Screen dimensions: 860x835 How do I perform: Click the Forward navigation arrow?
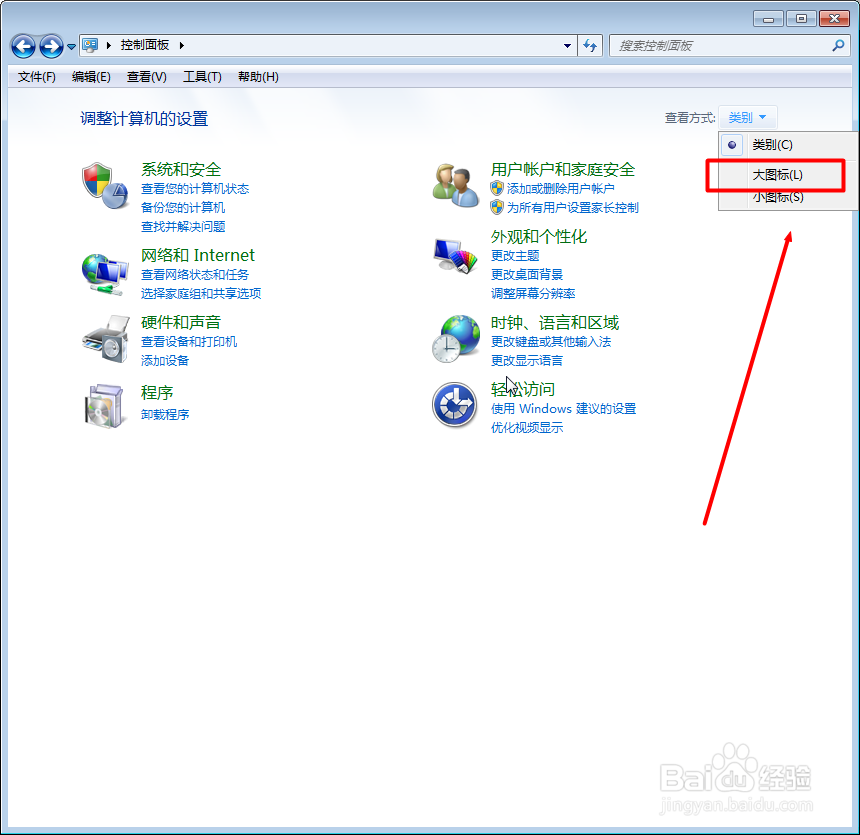click(x=51, y=46)
